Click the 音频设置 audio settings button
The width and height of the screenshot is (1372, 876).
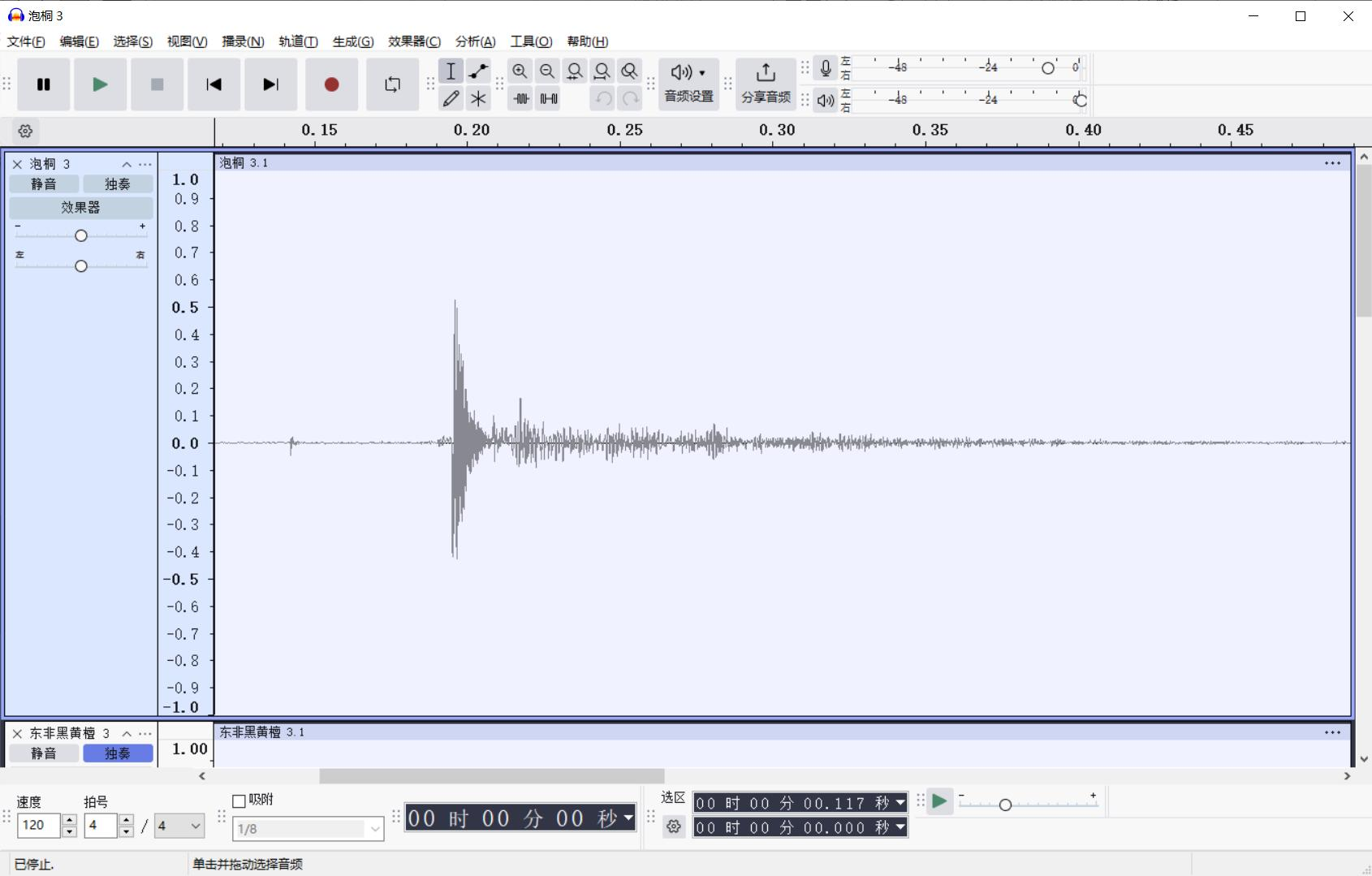point(687,84)
